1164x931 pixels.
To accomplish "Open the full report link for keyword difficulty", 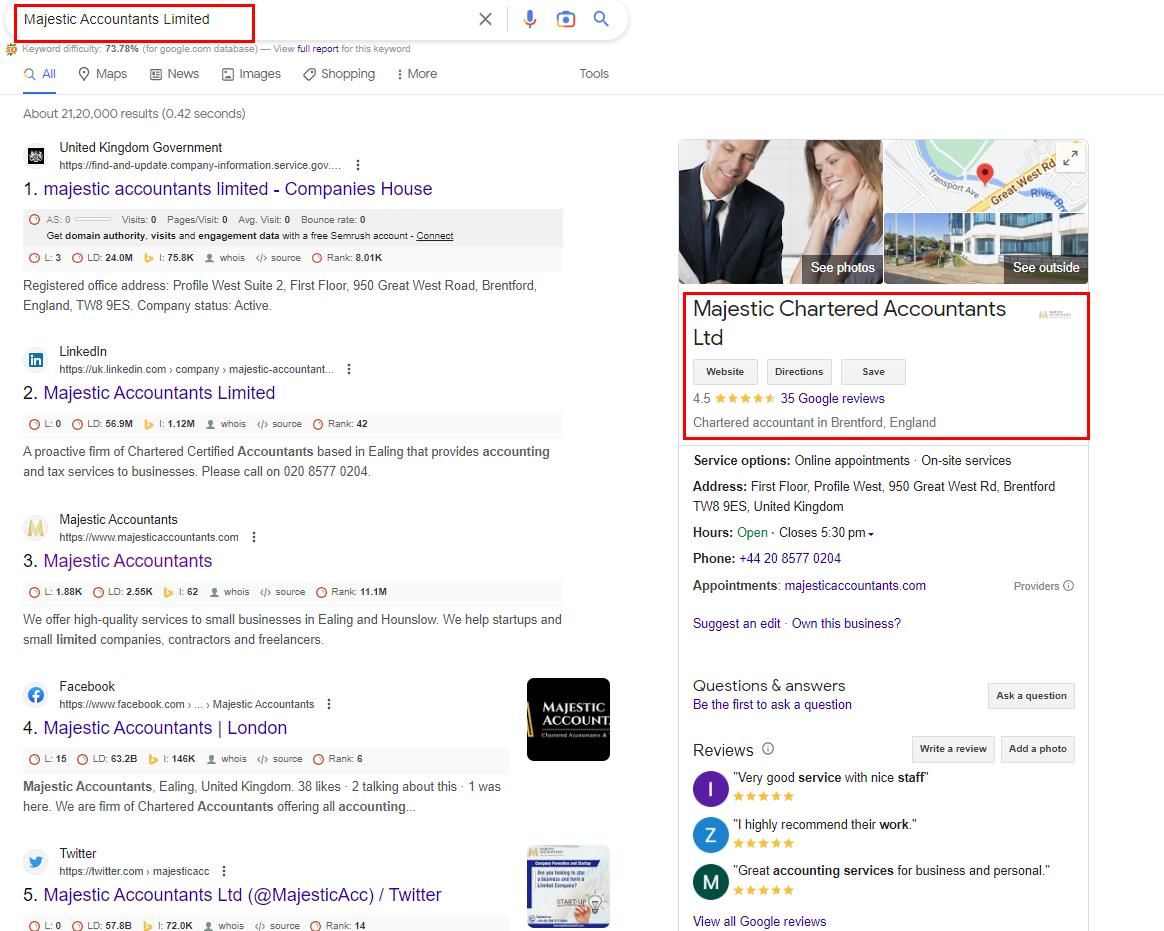I will point(318,49).
